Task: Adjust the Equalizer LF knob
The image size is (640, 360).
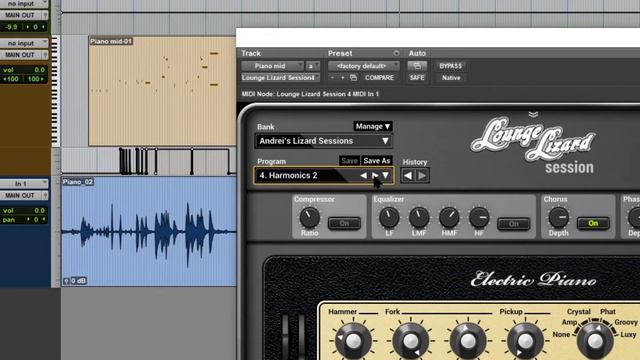Action: [x=389, y=217]
